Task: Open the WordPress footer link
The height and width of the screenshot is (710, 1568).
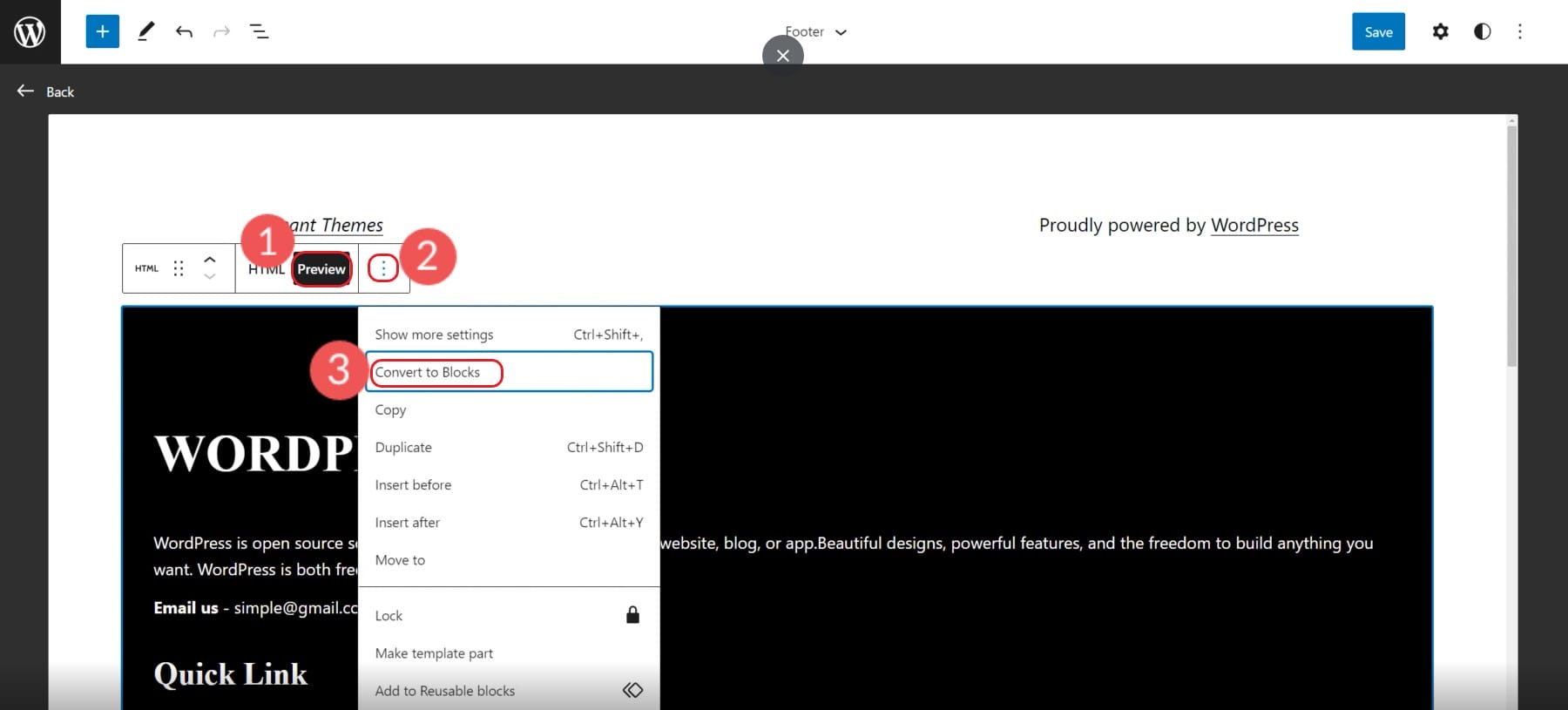Action: [1254, 225]
